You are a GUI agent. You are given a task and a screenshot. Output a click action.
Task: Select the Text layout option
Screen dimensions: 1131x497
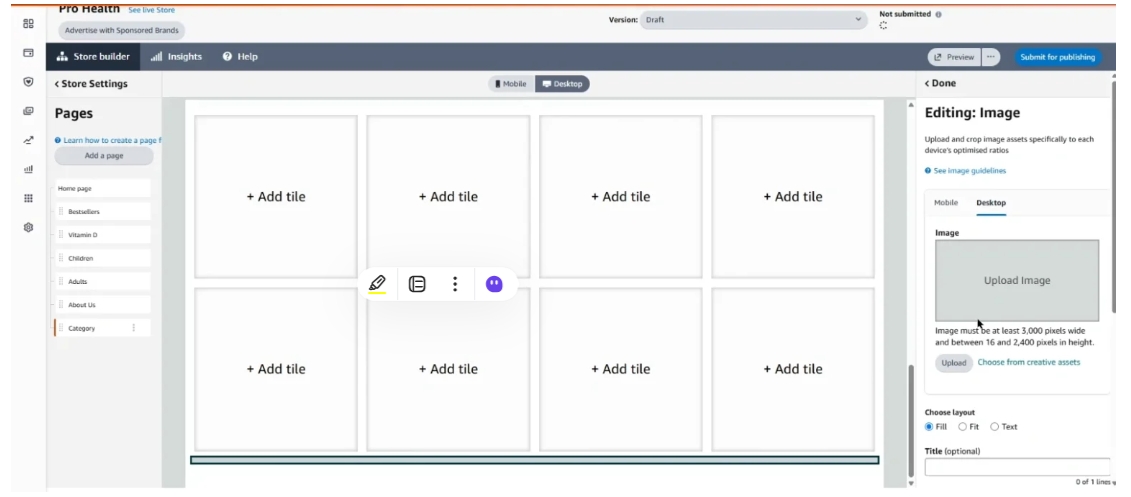(x=1003, y=427)
